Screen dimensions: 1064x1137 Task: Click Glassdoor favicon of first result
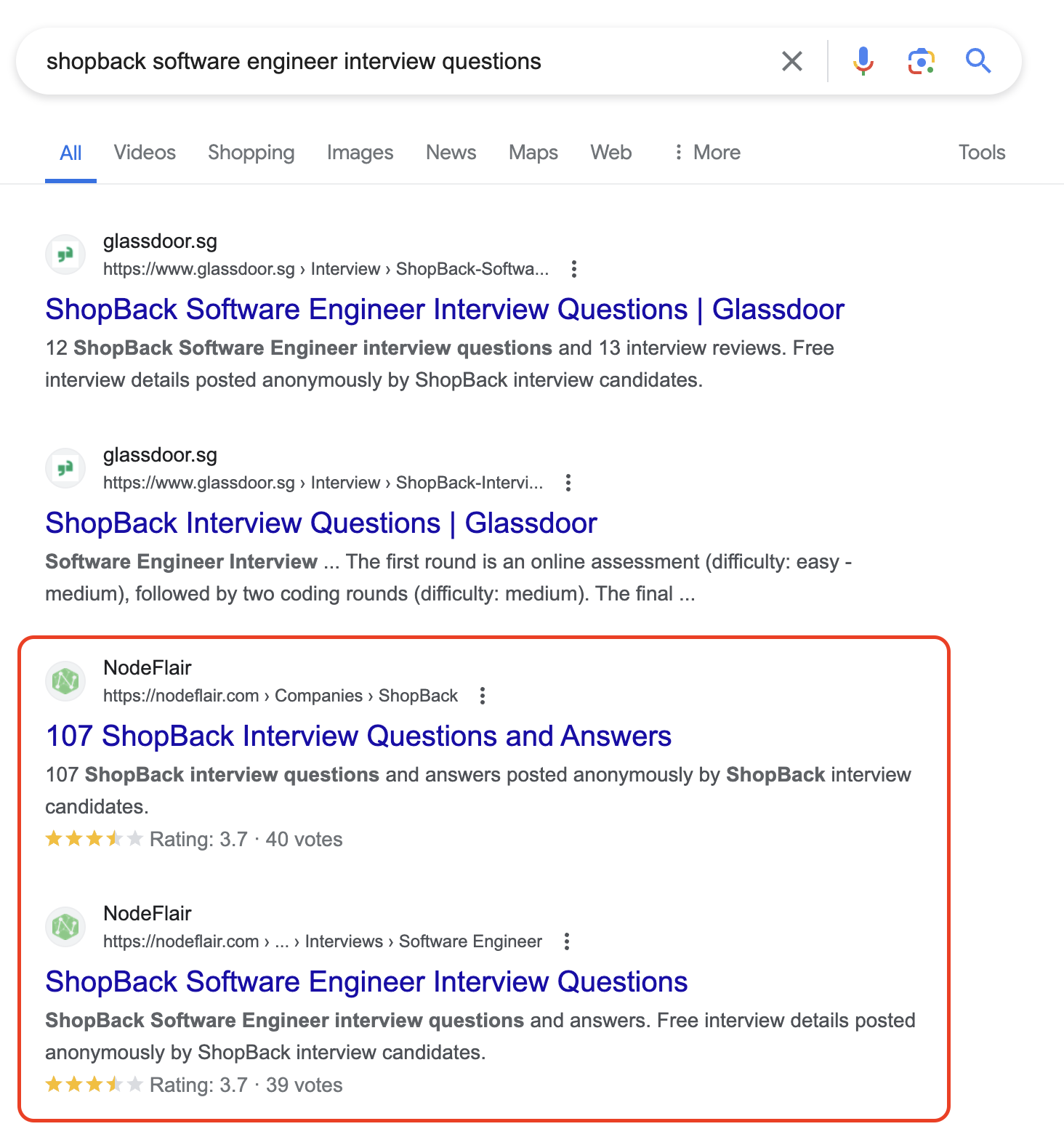[x=65, y=254]
